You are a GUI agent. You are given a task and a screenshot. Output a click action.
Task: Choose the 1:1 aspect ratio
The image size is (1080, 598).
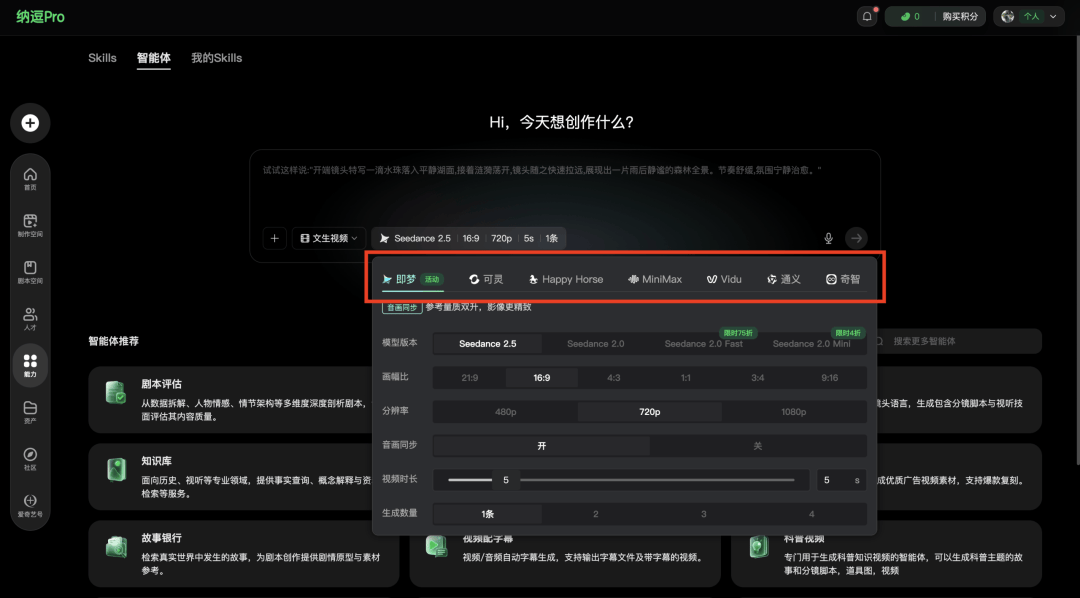(685, 378)
